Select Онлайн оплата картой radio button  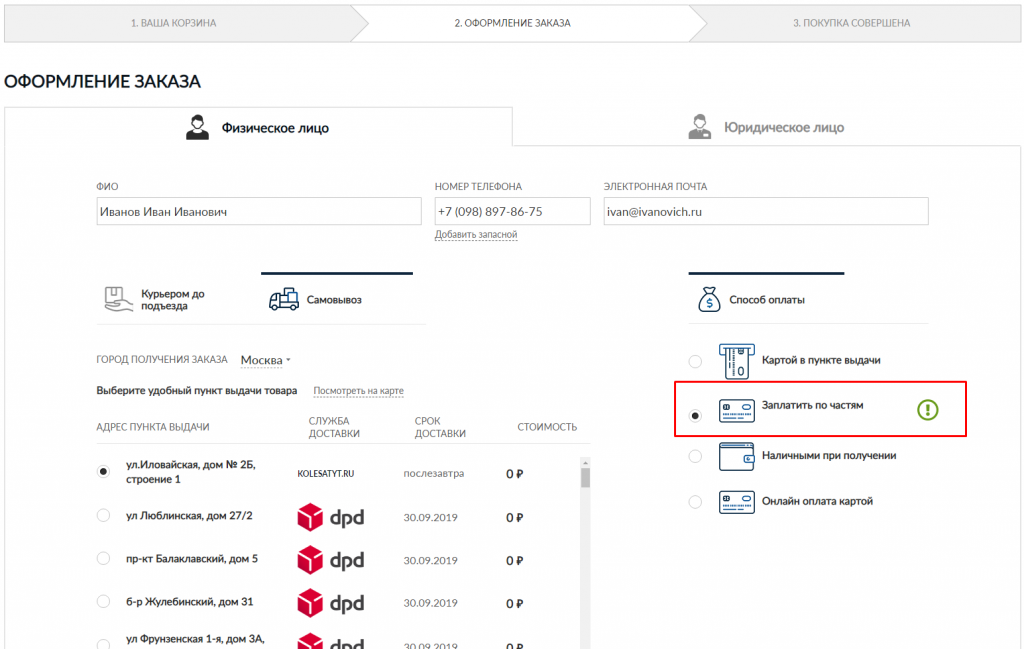pyautogui.click(x=696, y=502)
